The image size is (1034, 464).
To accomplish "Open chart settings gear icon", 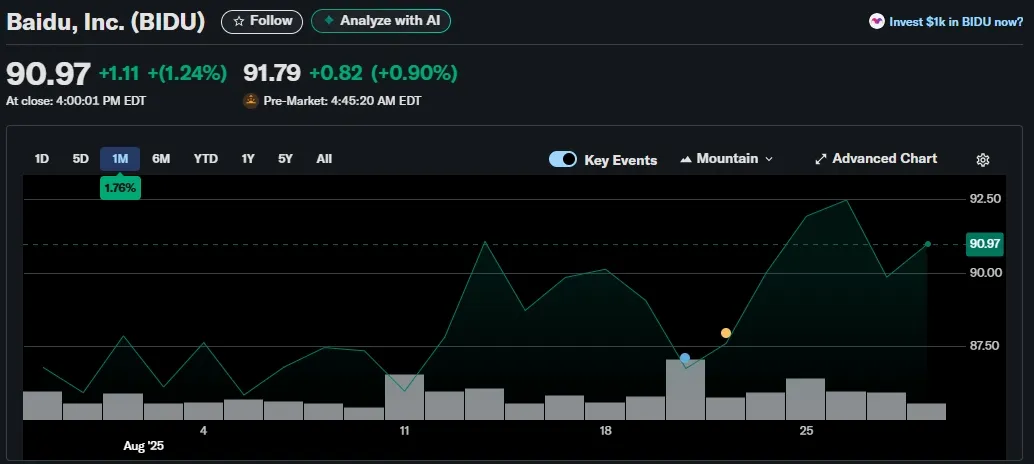I will (983, 160).
